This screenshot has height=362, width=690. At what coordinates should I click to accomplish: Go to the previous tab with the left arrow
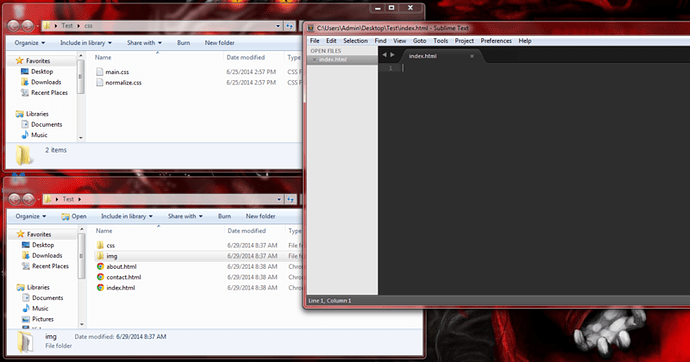(x=384, y=55)
